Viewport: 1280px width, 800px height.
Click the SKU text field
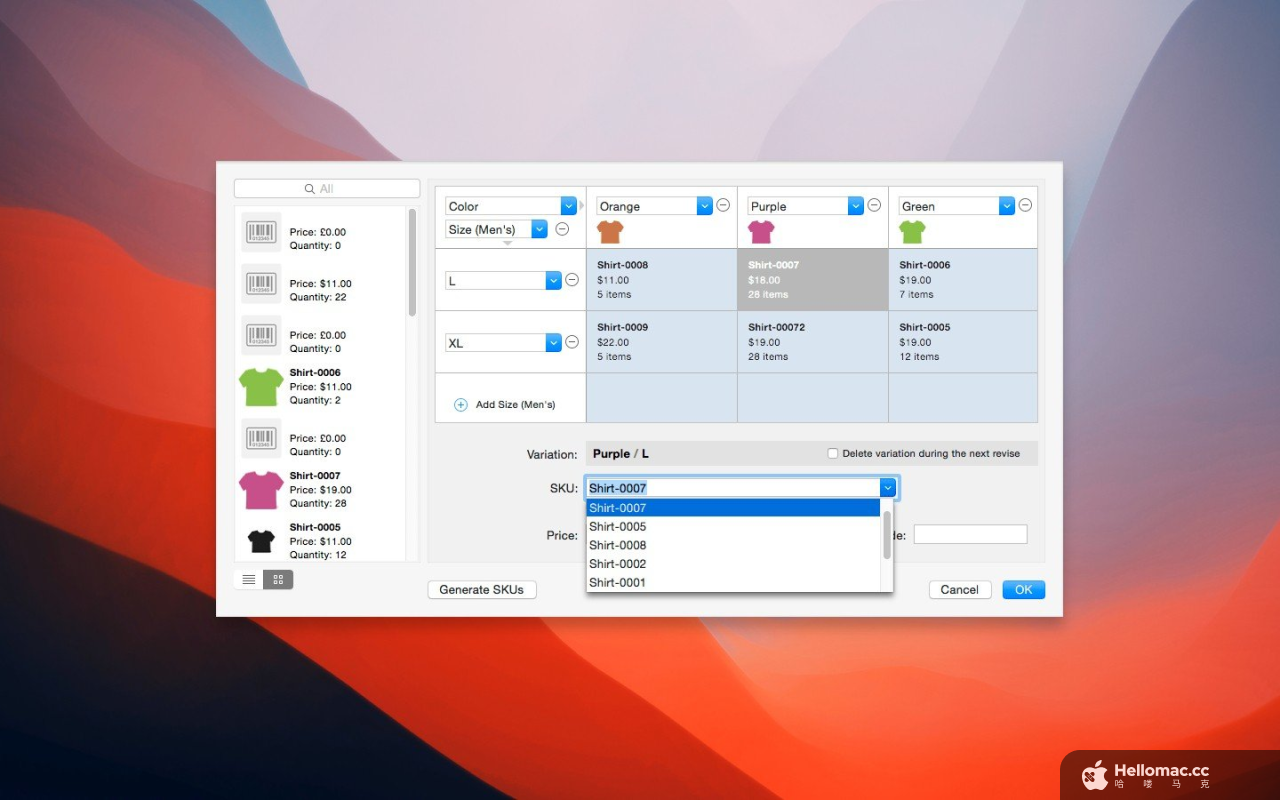click(733, 487)
